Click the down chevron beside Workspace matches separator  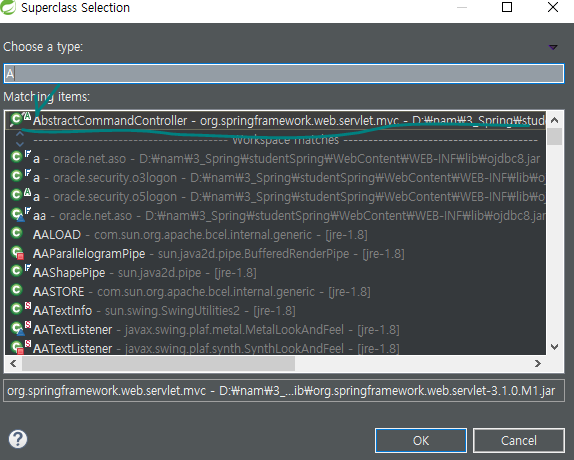(x=20, y=144)
